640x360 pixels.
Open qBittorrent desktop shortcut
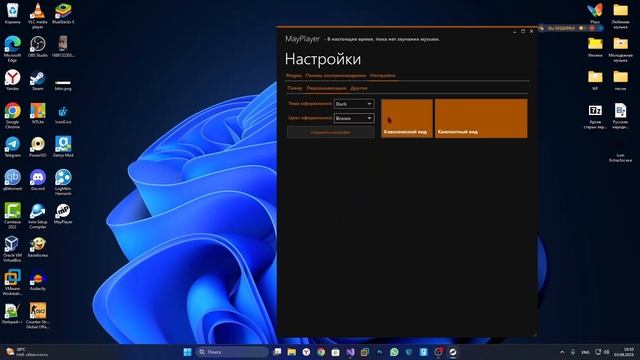pos(13,180)
